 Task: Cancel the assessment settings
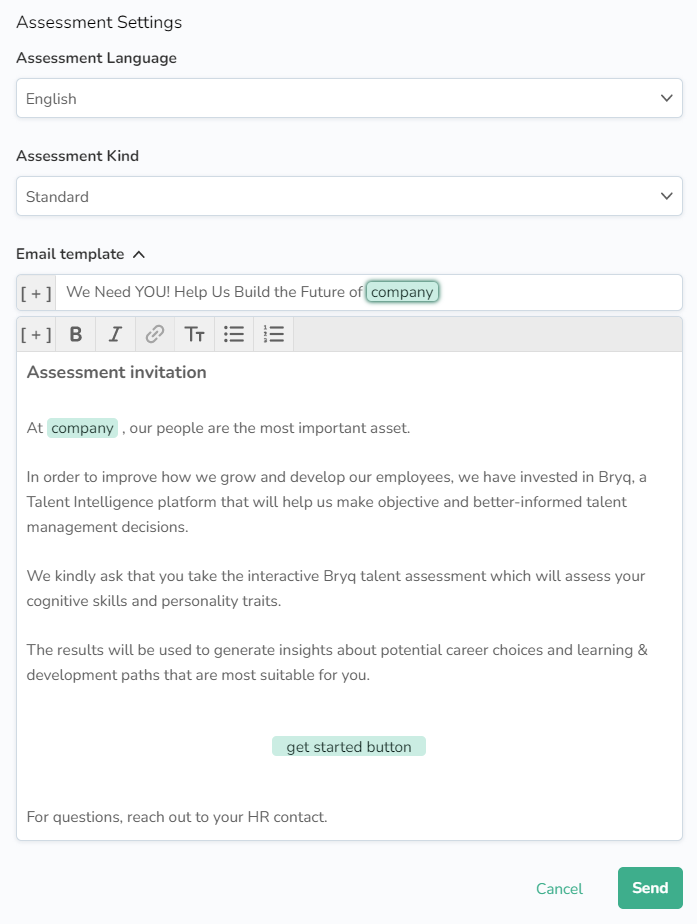click(x=559, y=889)
